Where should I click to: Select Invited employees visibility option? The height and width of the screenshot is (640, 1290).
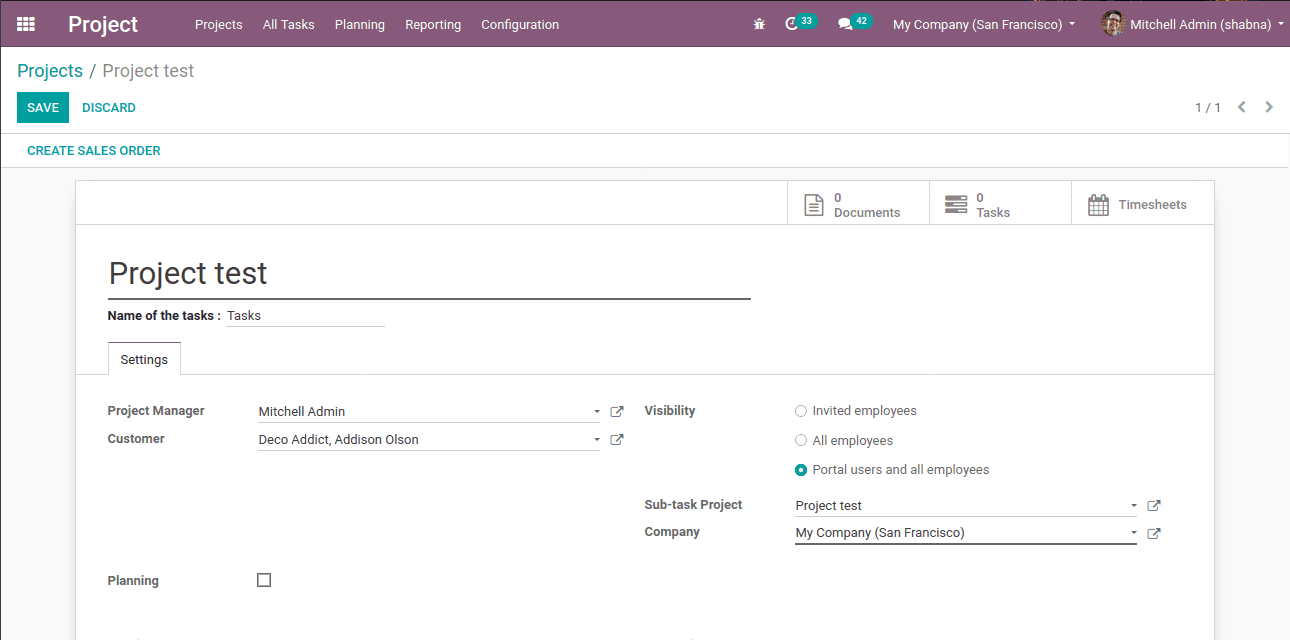801,411
